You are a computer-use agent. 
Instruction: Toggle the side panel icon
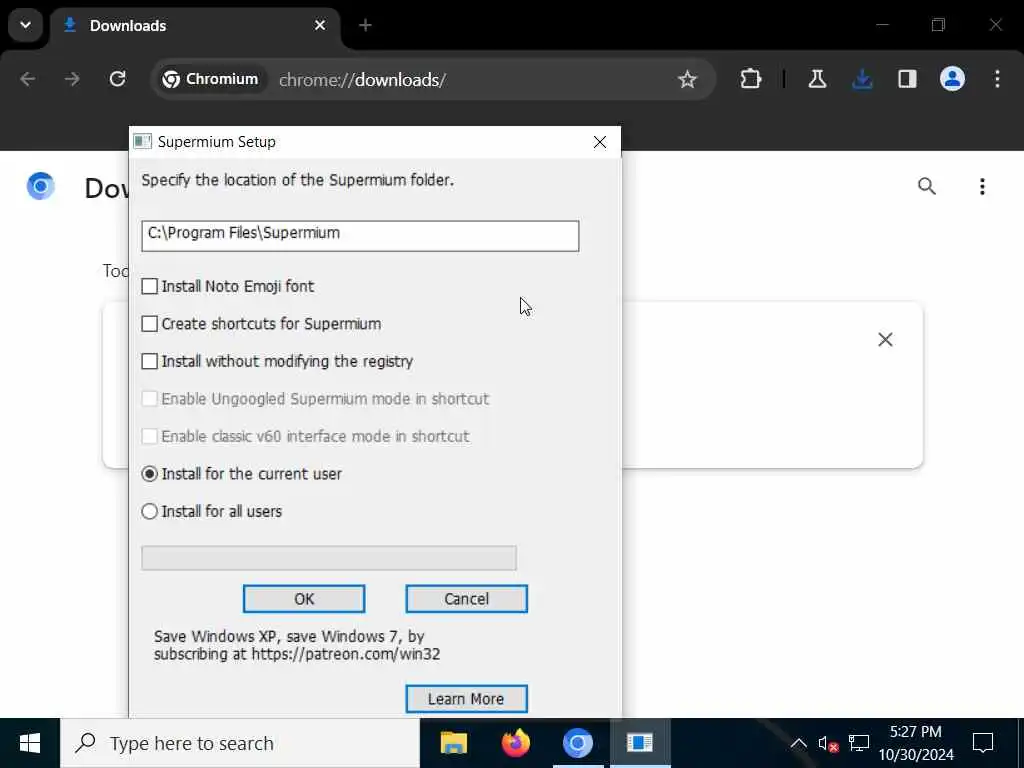907,79
